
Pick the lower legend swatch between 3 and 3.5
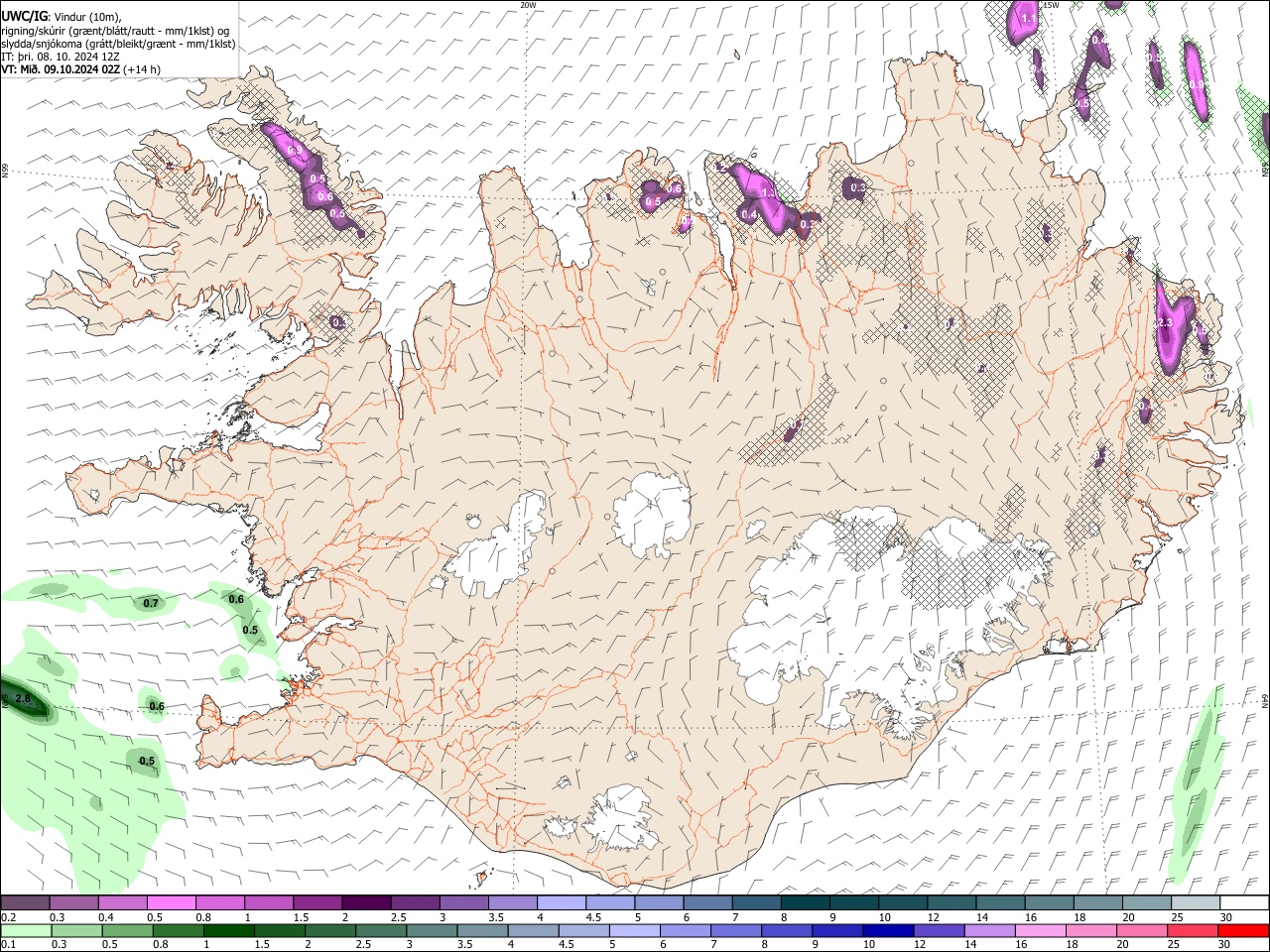coord(432,930)
